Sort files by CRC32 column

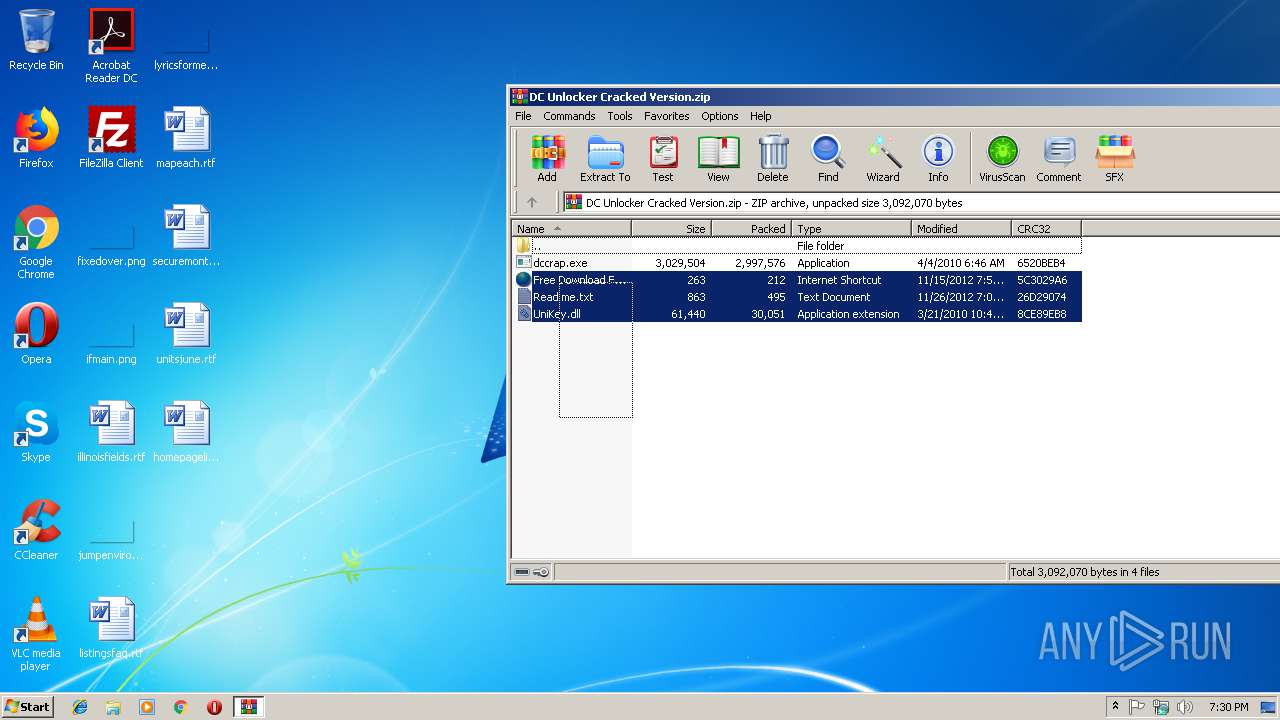[1046, 229]
